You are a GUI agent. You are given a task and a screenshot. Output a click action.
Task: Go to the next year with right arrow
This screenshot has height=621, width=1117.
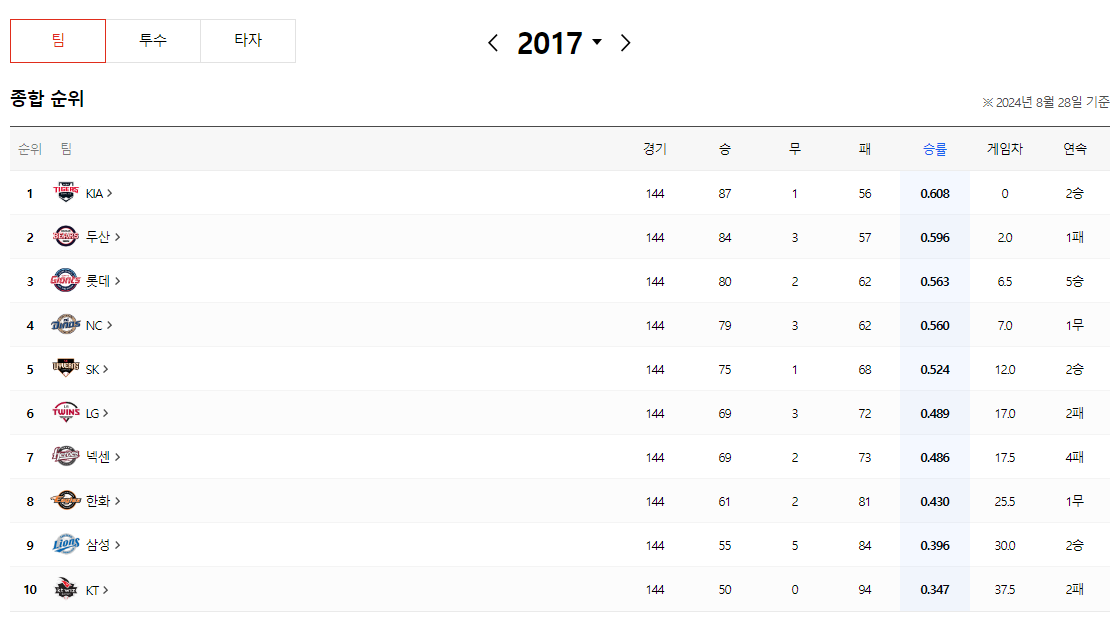(625, 43)
